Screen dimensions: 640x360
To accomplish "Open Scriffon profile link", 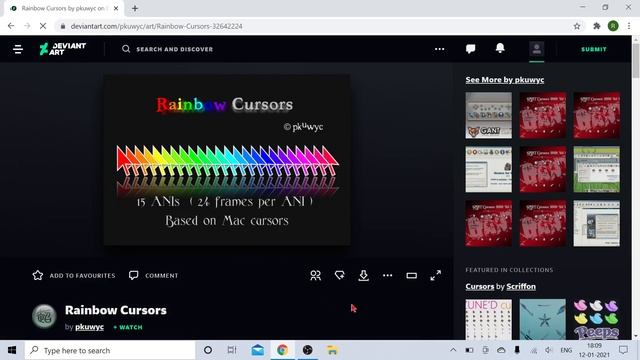I will click(x=521, y=287).
